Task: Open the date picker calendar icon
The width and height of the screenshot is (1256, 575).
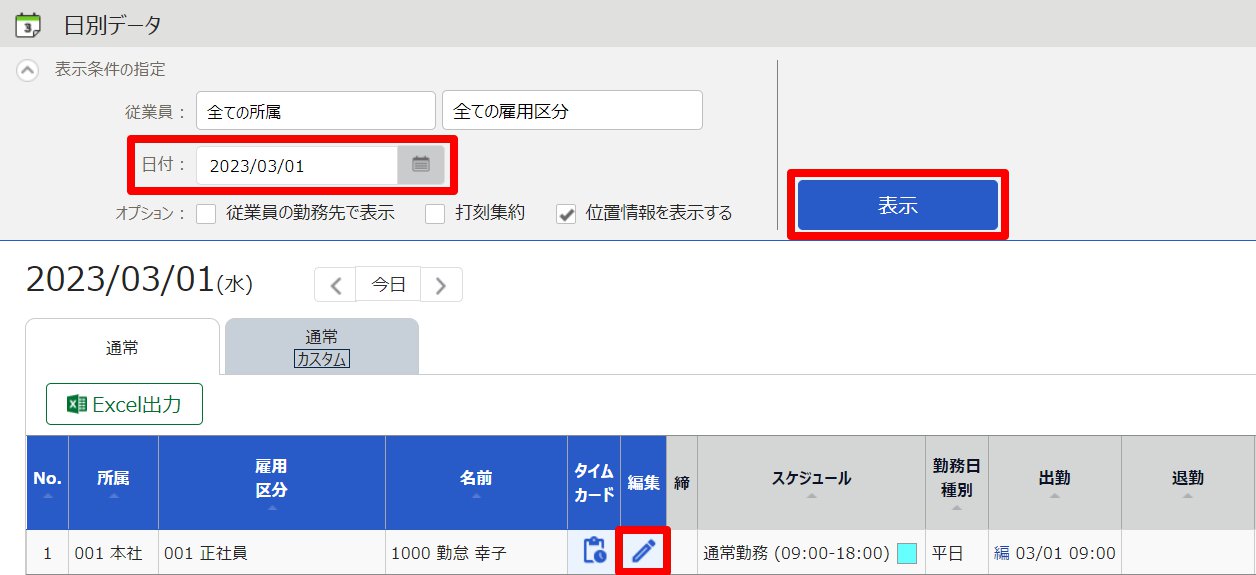Action: (x=421, y=165)
